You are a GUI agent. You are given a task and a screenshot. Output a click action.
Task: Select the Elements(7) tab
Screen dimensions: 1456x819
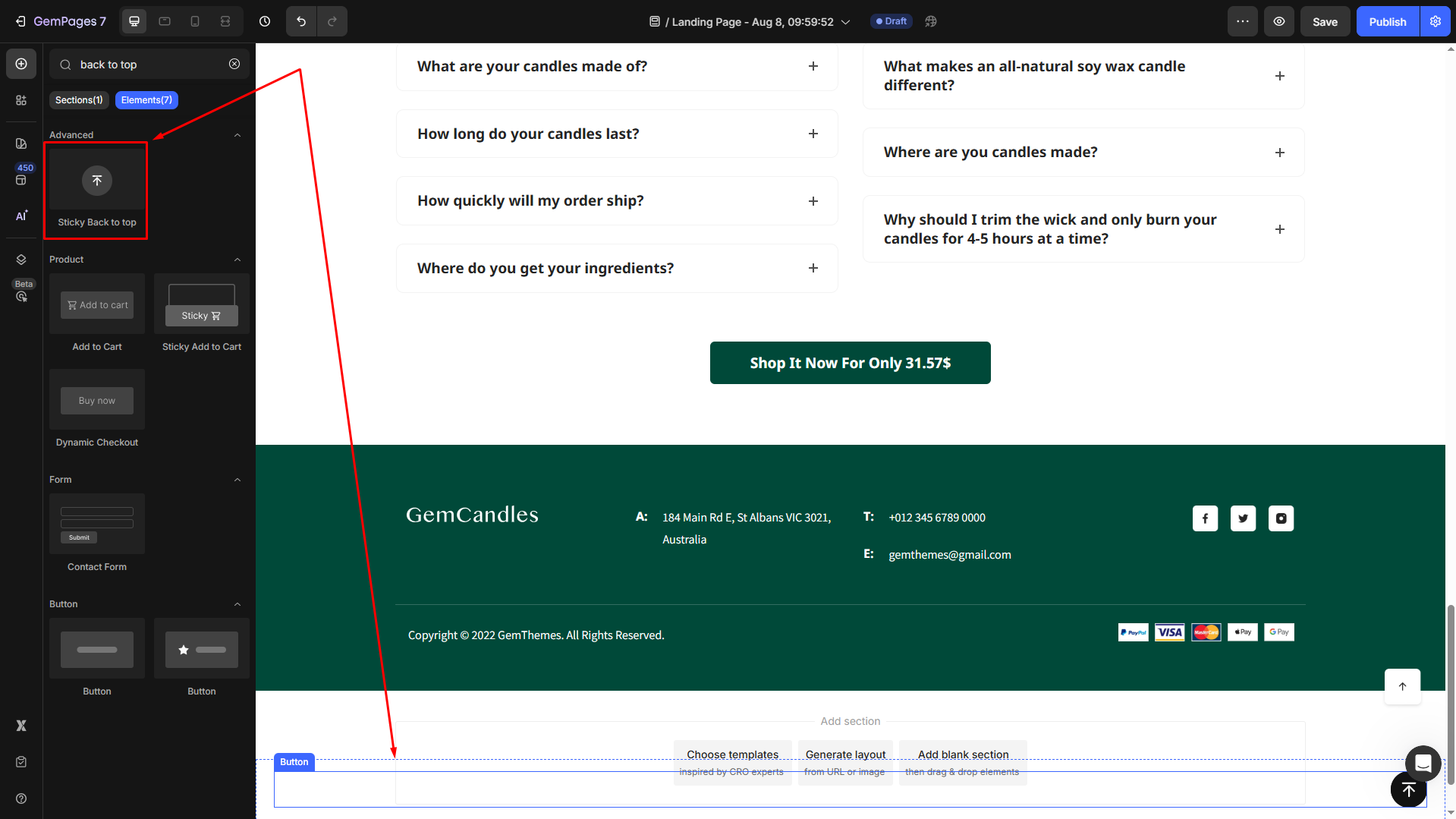click(x=146, y=100)
